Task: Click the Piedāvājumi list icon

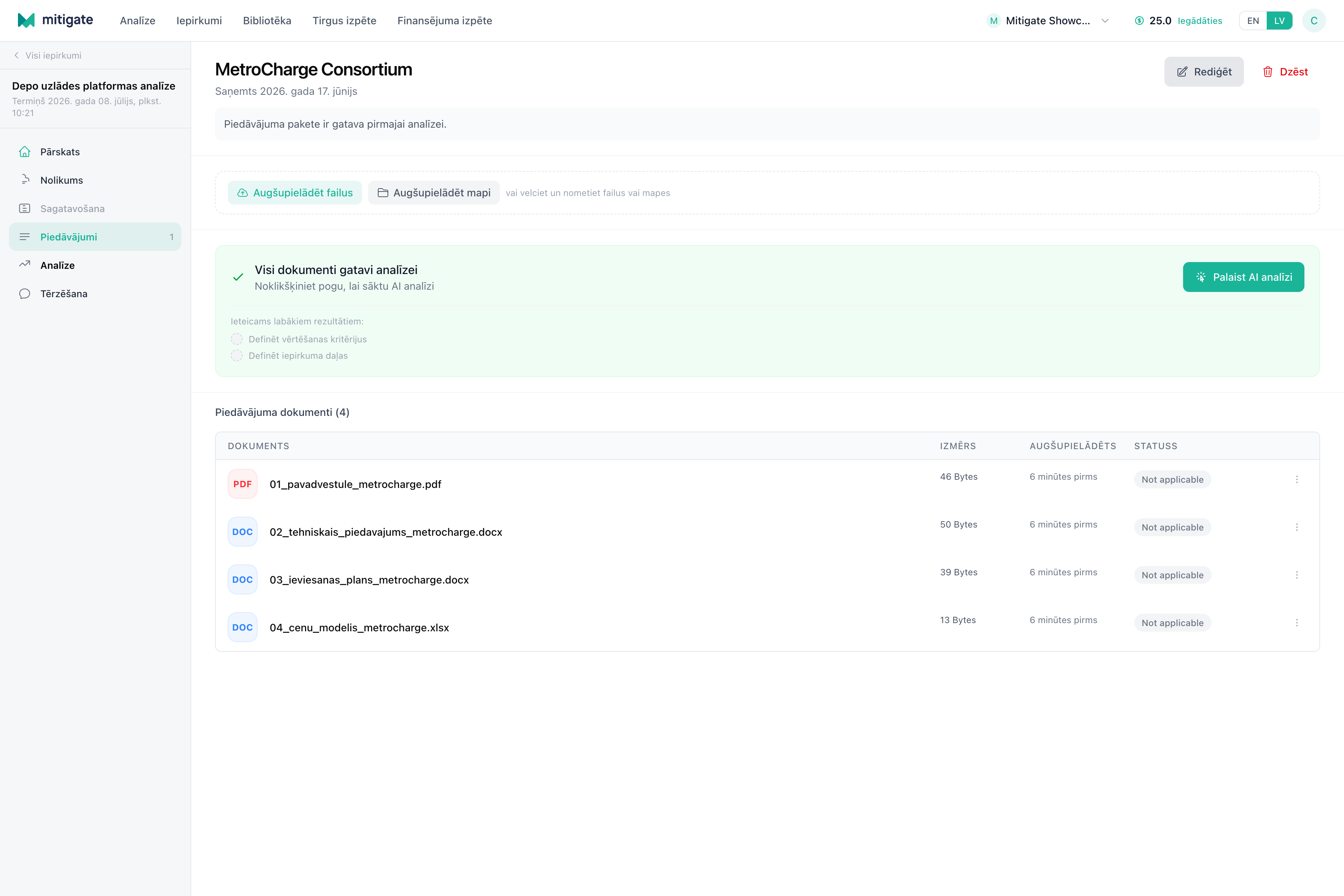Action: pyautogui.click(x=25, y=237)
